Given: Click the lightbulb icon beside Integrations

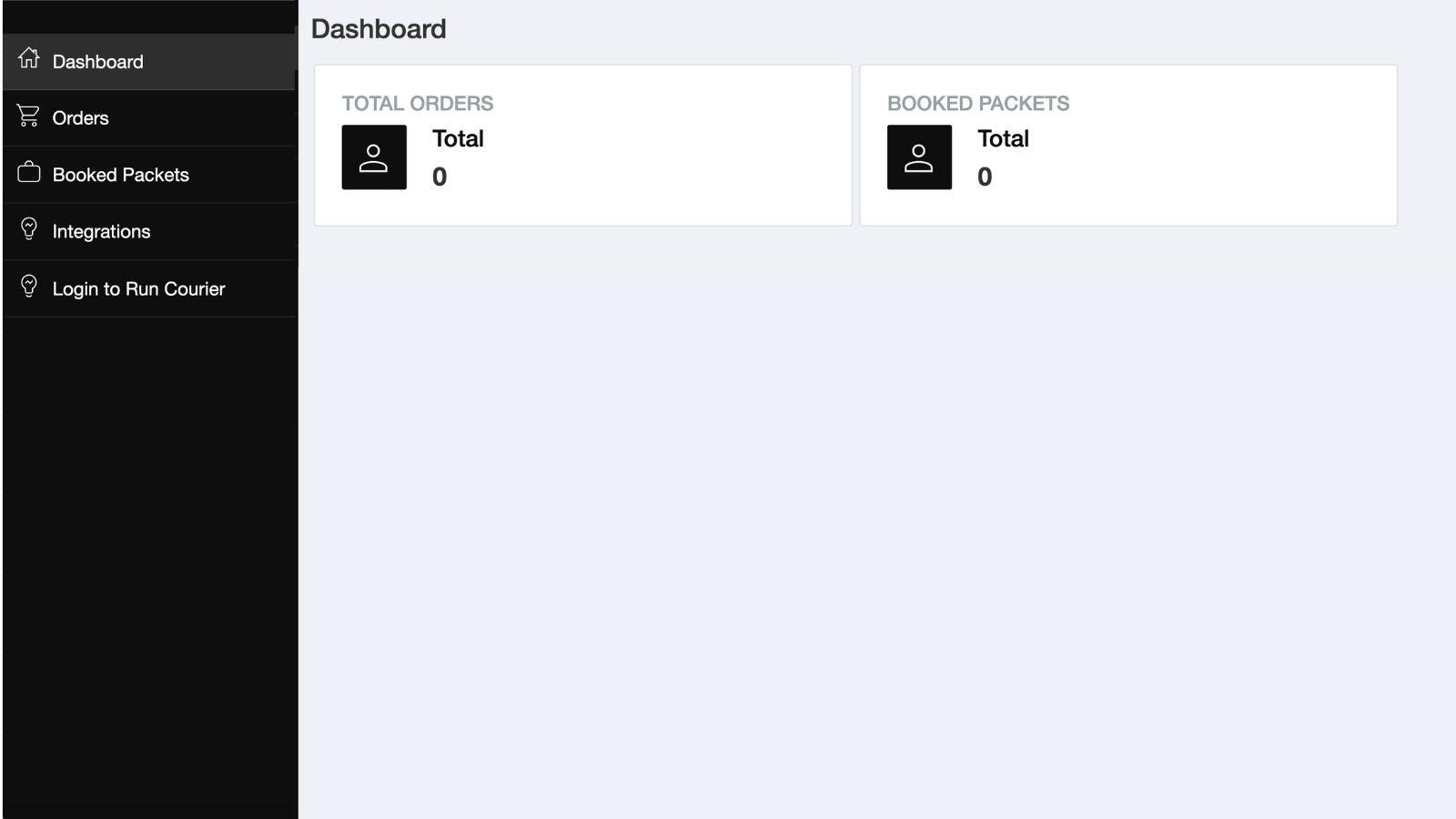Looking at the screenshot, I should pyautogui.click(x=28, y=230).
